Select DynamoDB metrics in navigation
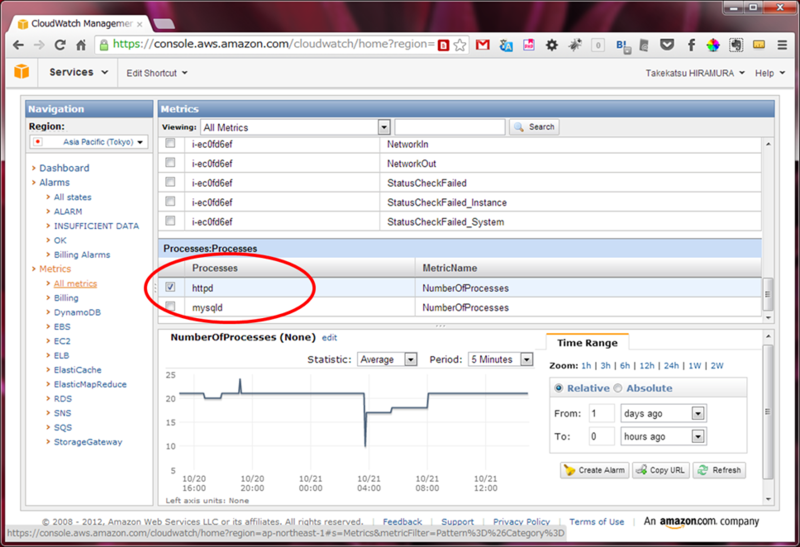 click(77, 312)
